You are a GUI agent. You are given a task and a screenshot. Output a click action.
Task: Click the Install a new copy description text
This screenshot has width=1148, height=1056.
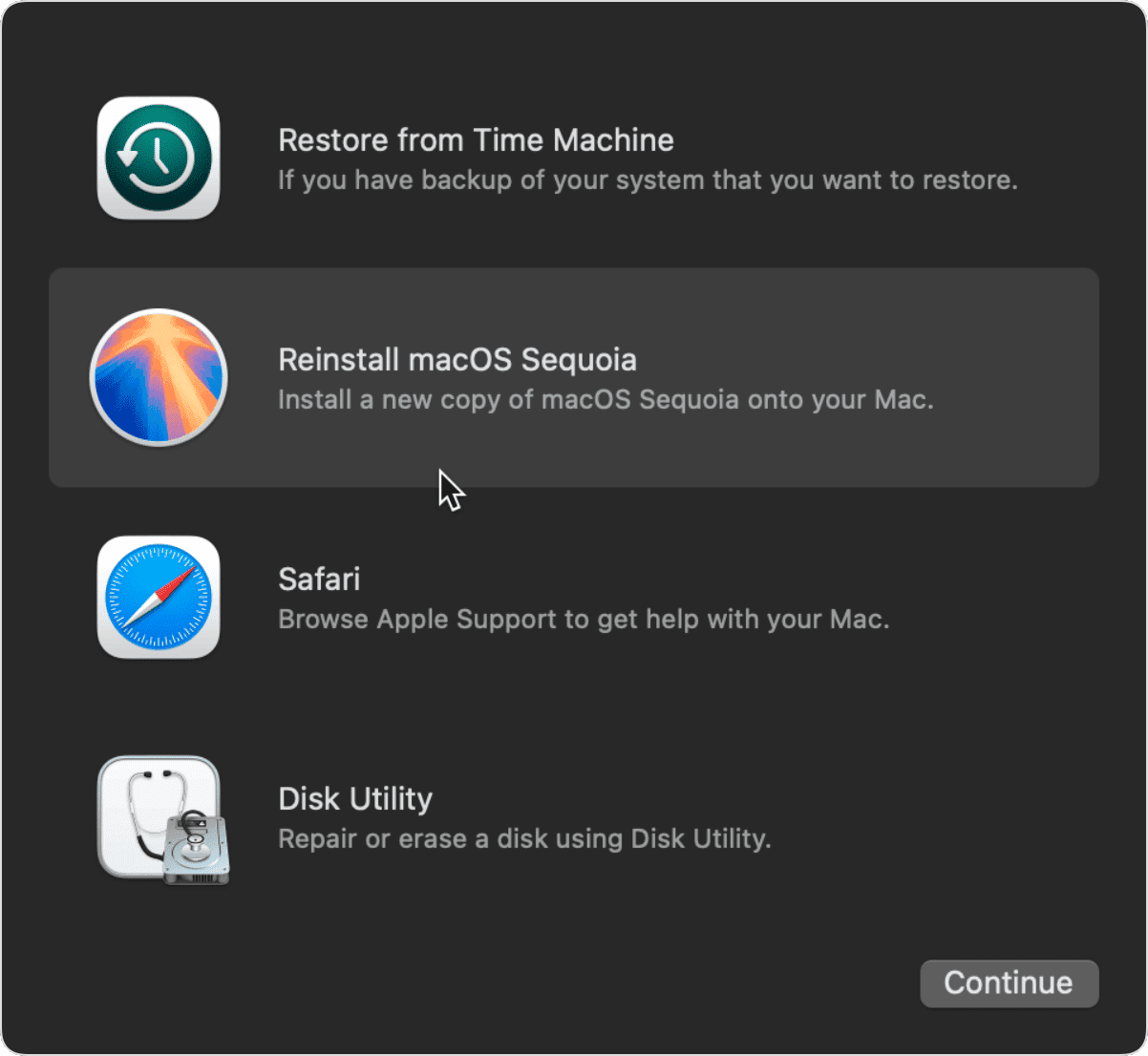tap(606, 399)
